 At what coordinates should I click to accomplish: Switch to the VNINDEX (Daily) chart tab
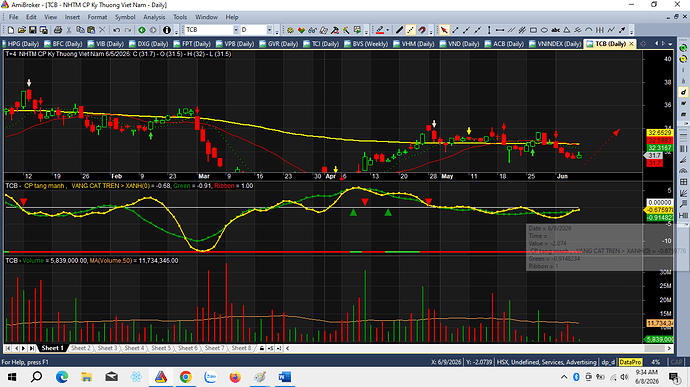click(556, 44)
